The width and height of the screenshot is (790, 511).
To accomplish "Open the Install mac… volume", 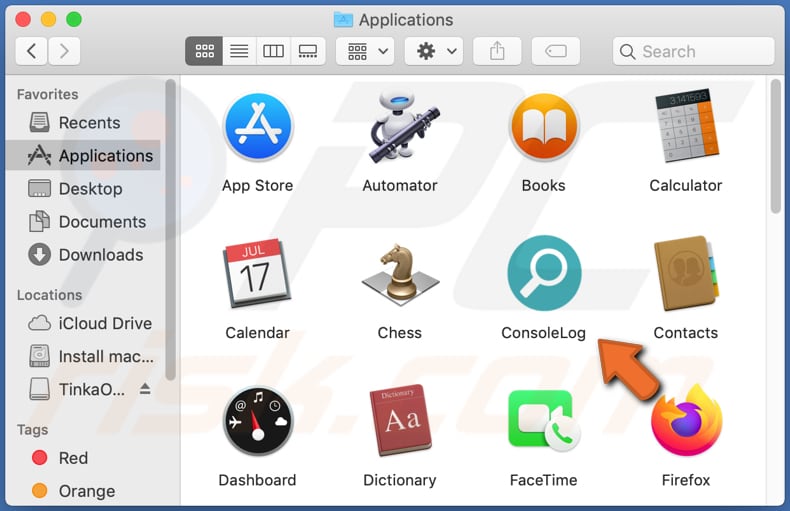I will [83, 356].
